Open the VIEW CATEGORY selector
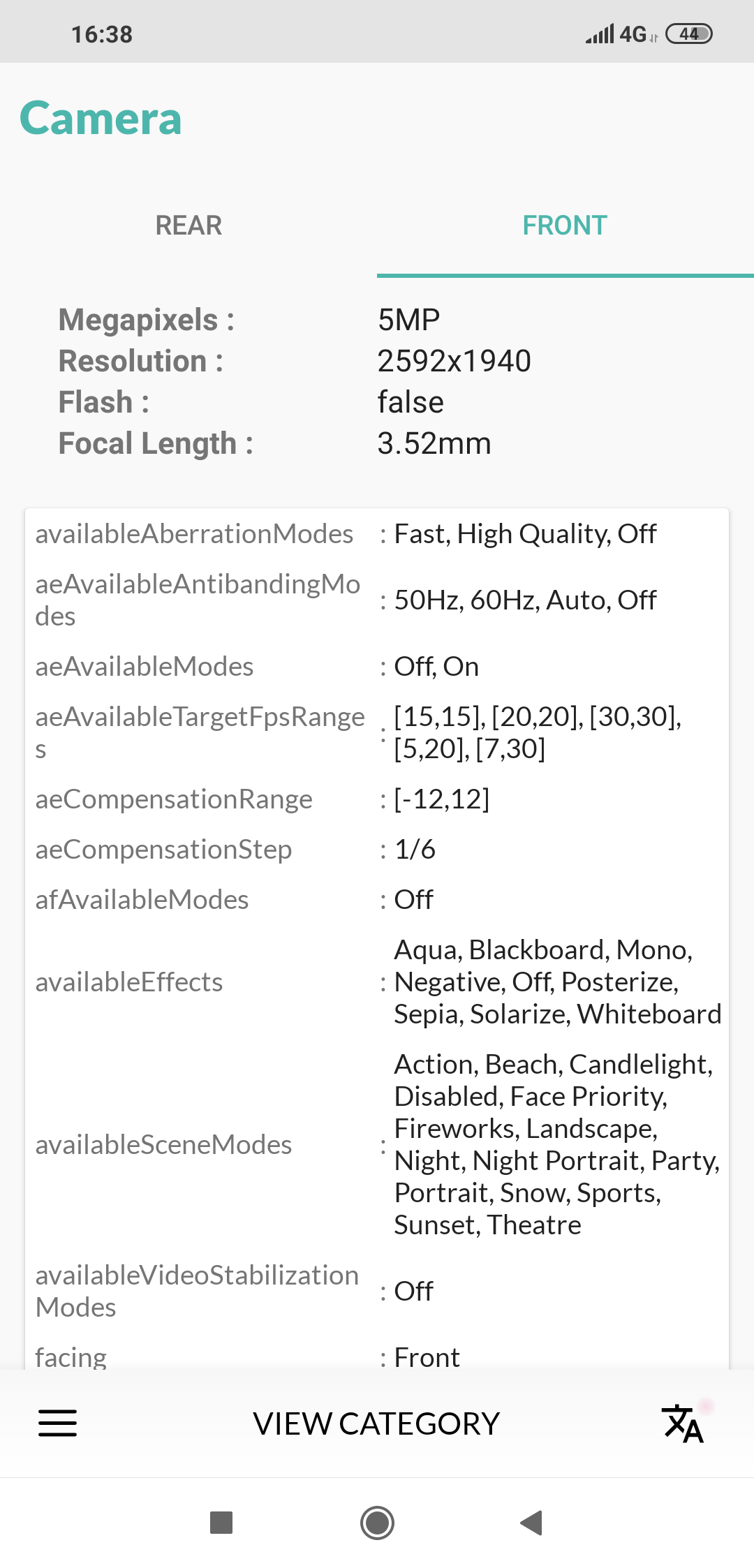The image size is (754, 1568). (376, 1423)
